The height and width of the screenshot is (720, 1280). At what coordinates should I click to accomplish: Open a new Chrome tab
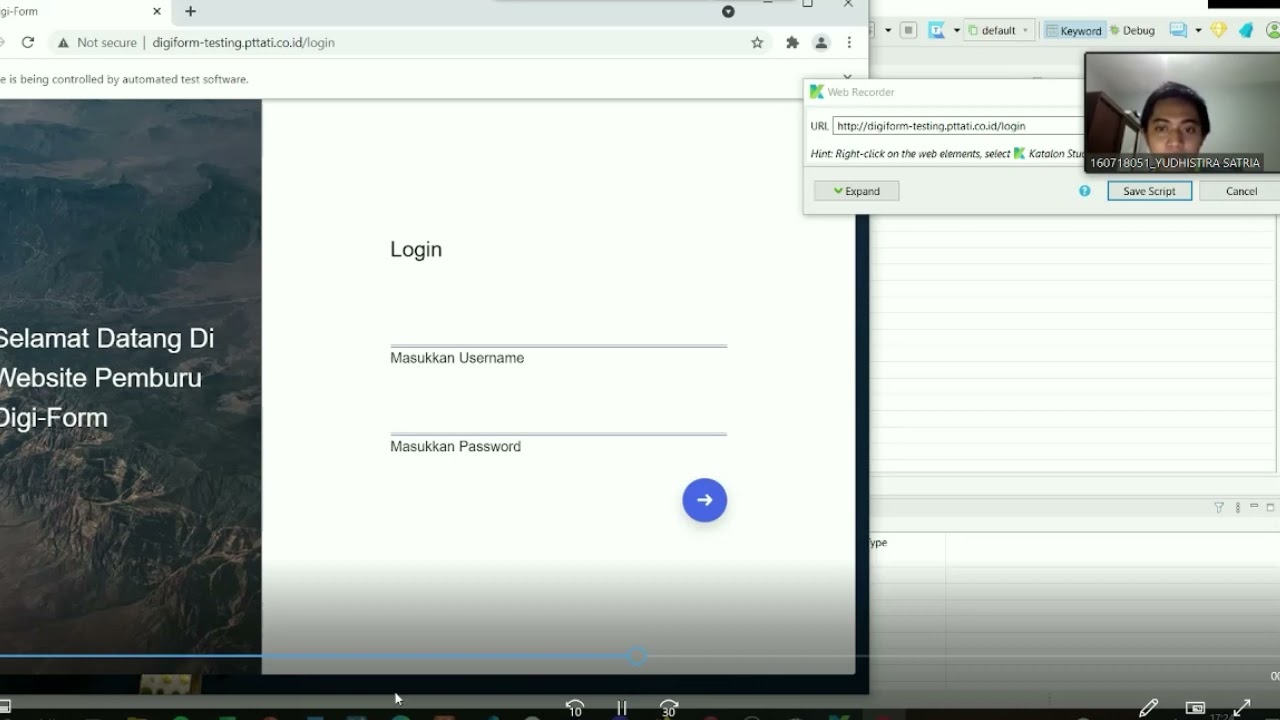click(x=190, y=11)
